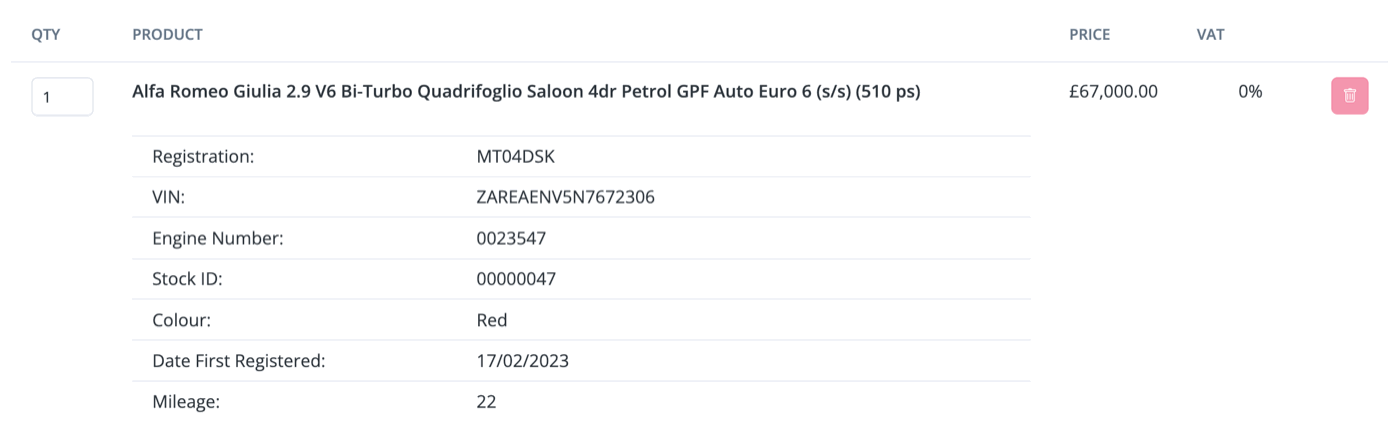Click the Mileage row label
Image resolution: width=1400 pixels, height=438 pixels.
[186, 402]
